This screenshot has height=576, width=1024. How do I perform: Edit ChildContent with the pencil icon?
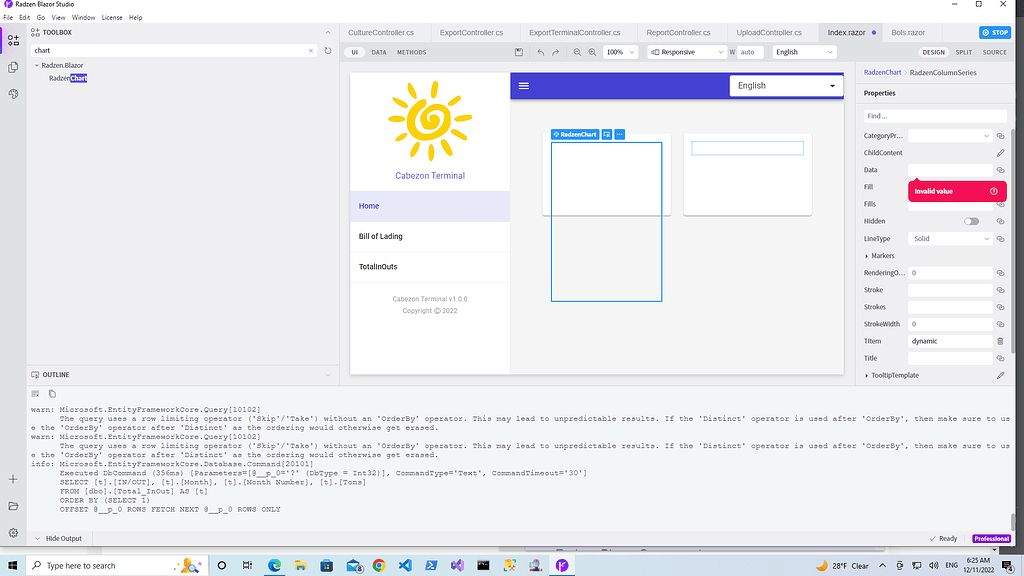tap(998, 152)
